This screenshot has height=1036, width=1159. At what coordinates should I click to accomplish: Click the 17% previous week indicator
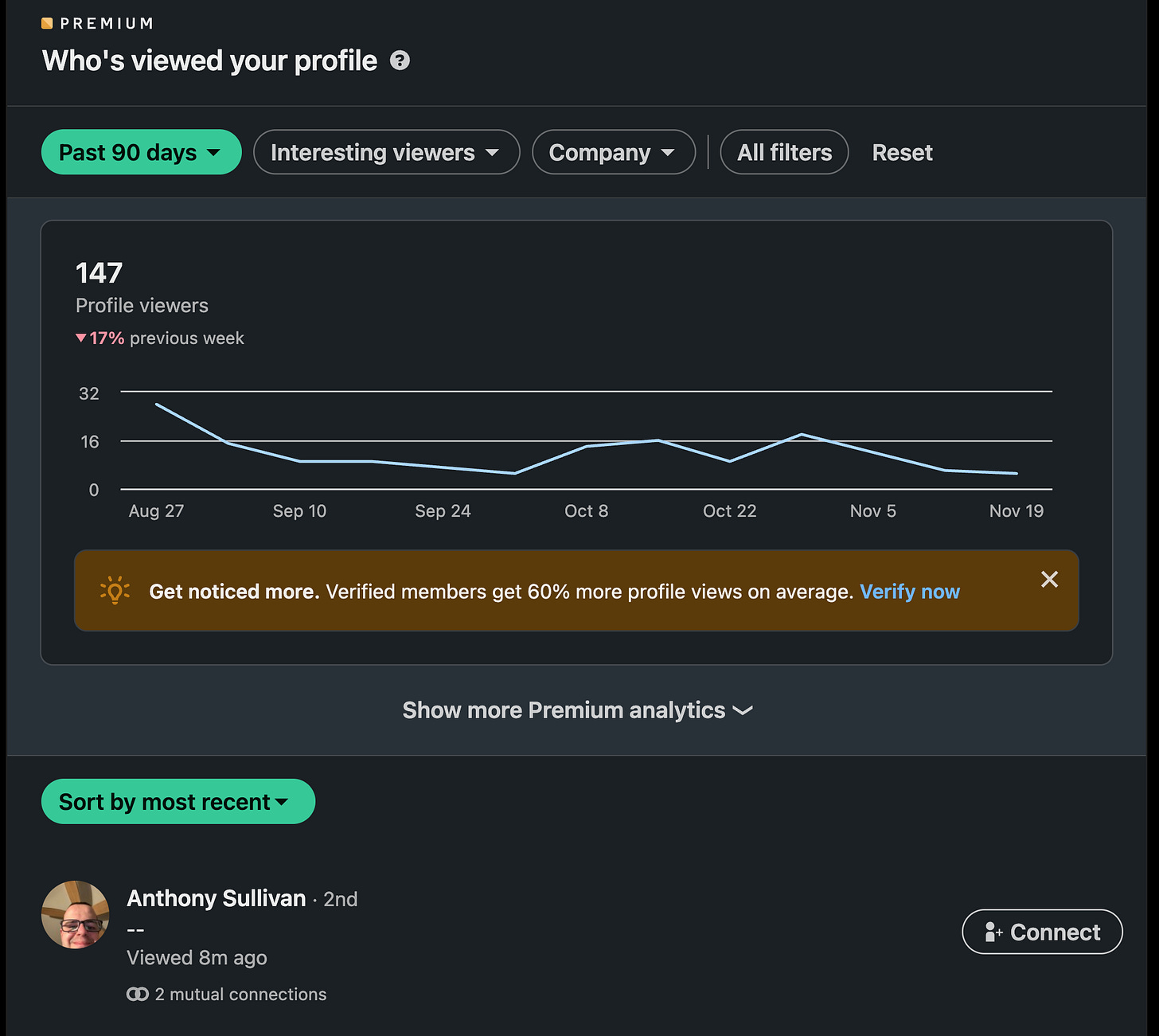click(x=159, y=338)
